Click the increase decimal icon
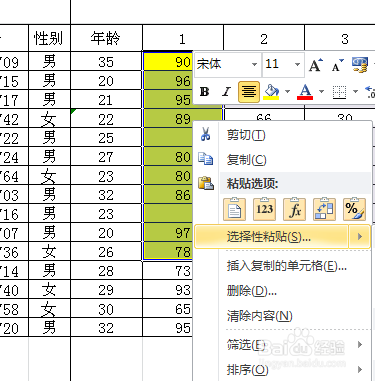Viewport: 375px width, 381px height. (x=370, y=92)
